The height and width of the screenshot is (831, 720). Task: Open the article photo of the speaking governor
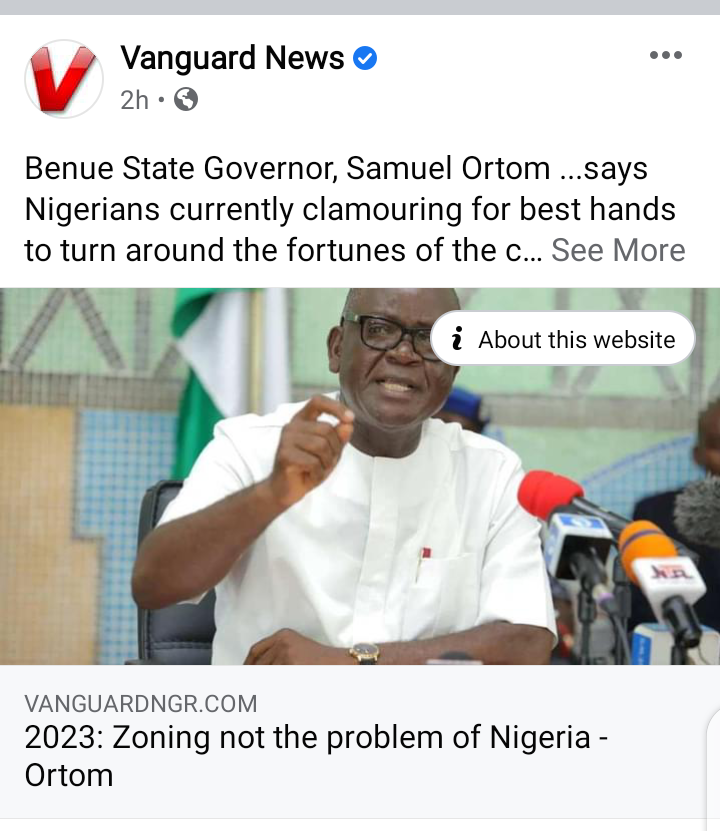coord(360,476)
